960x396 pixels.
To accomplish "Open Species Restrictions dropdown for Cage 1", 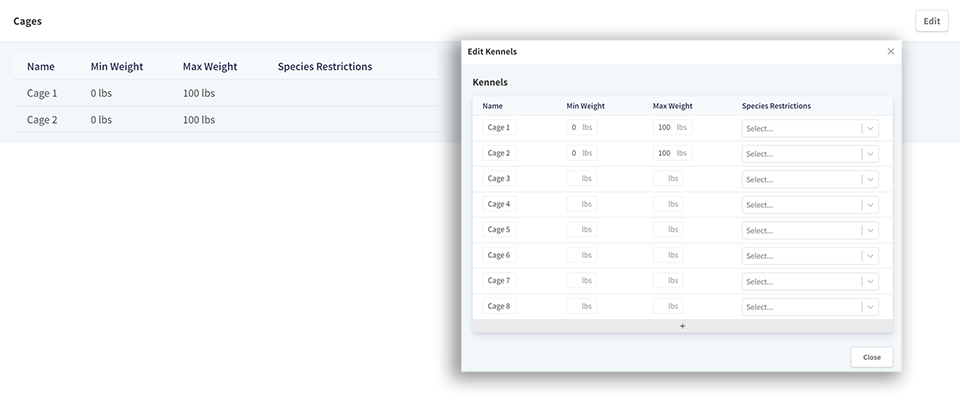I will [810, 129].
